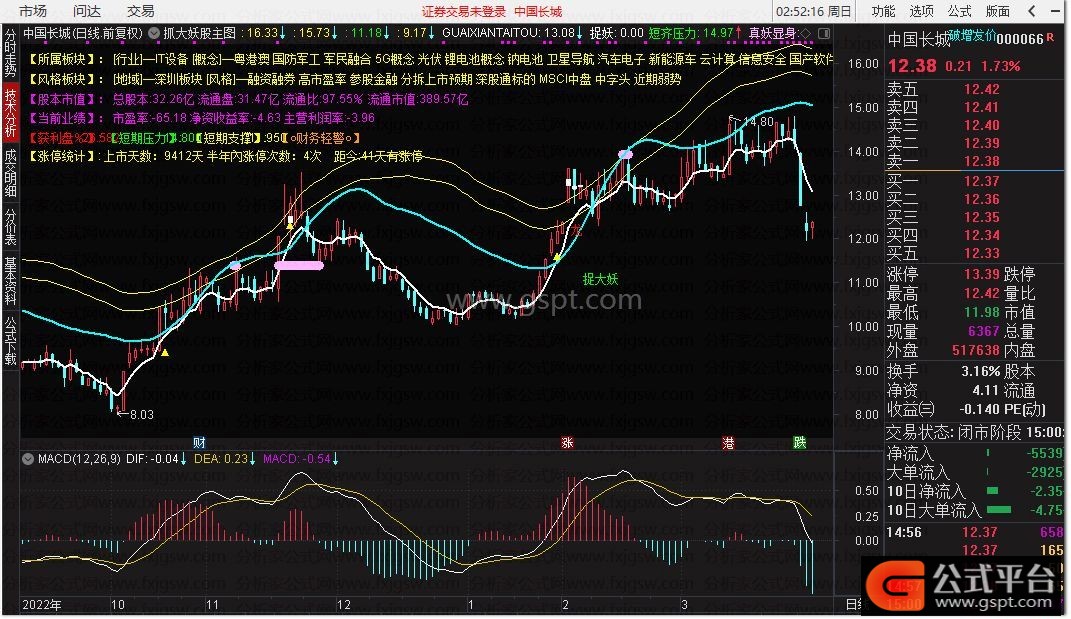The image size is (1071, 619).
Task: Click the 净流入 value -5539
Action: 1044,453
